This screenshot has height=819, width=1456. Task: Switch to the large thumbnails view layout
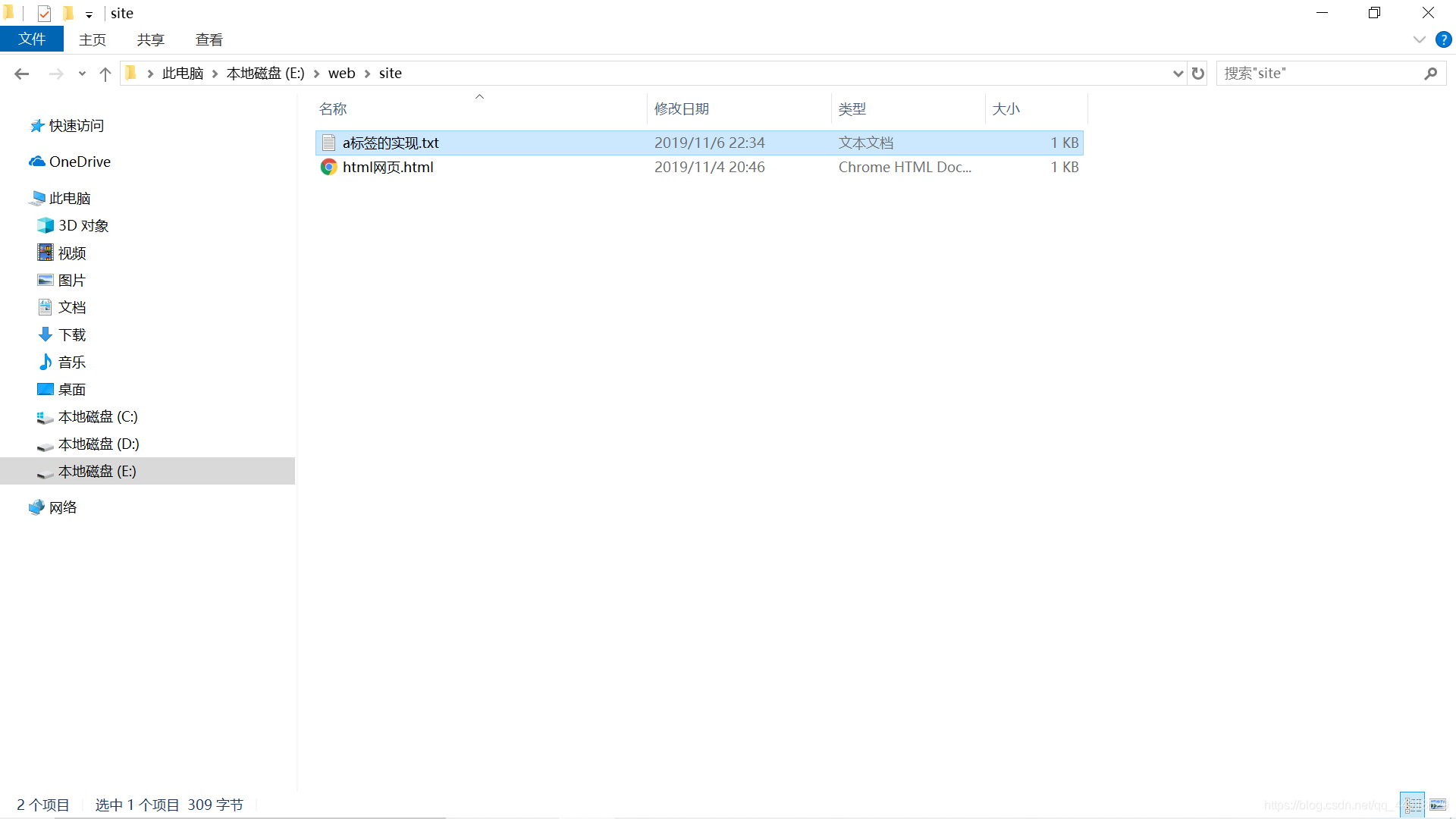(1438, 805)
